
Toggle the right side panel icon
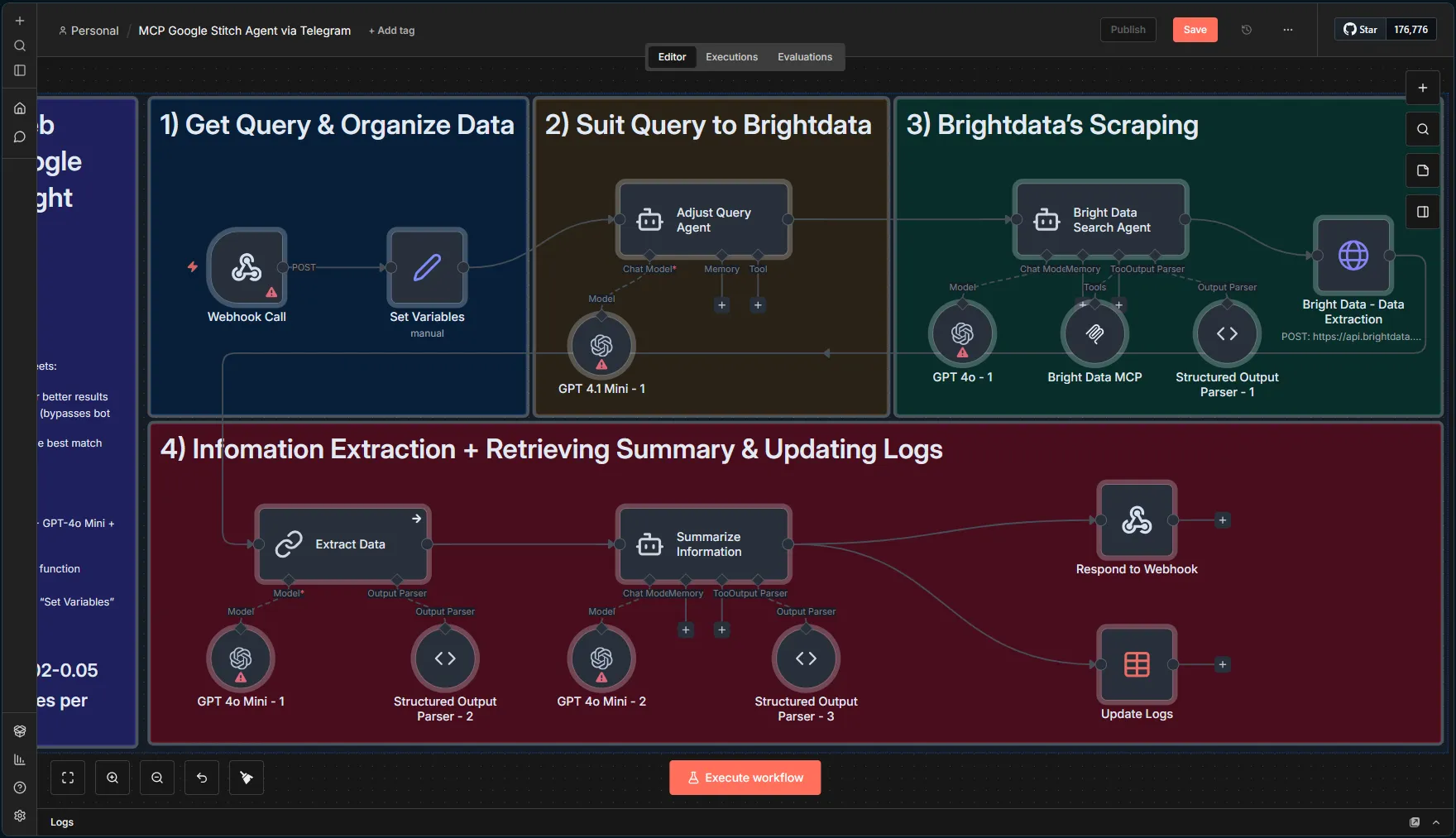[x=1423, y=212]
